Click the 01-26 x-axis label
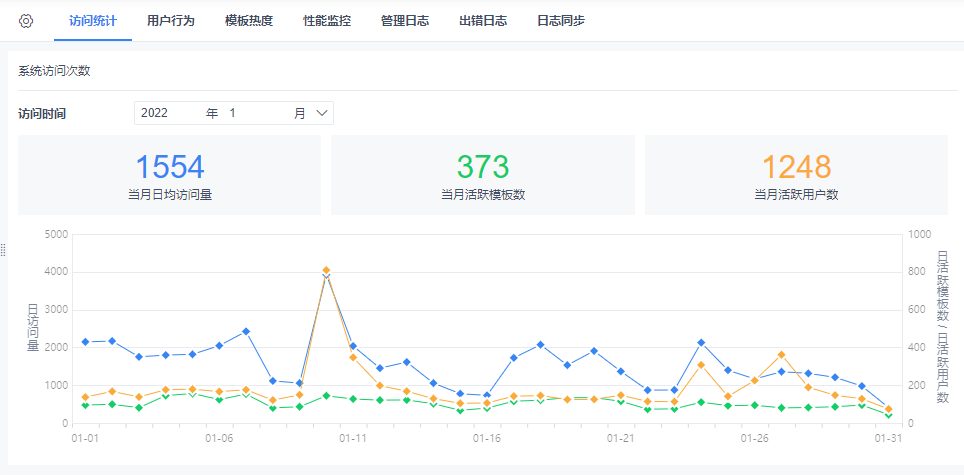Image resolution: width=964 pixels, height=475 pixels. [755, 438]
